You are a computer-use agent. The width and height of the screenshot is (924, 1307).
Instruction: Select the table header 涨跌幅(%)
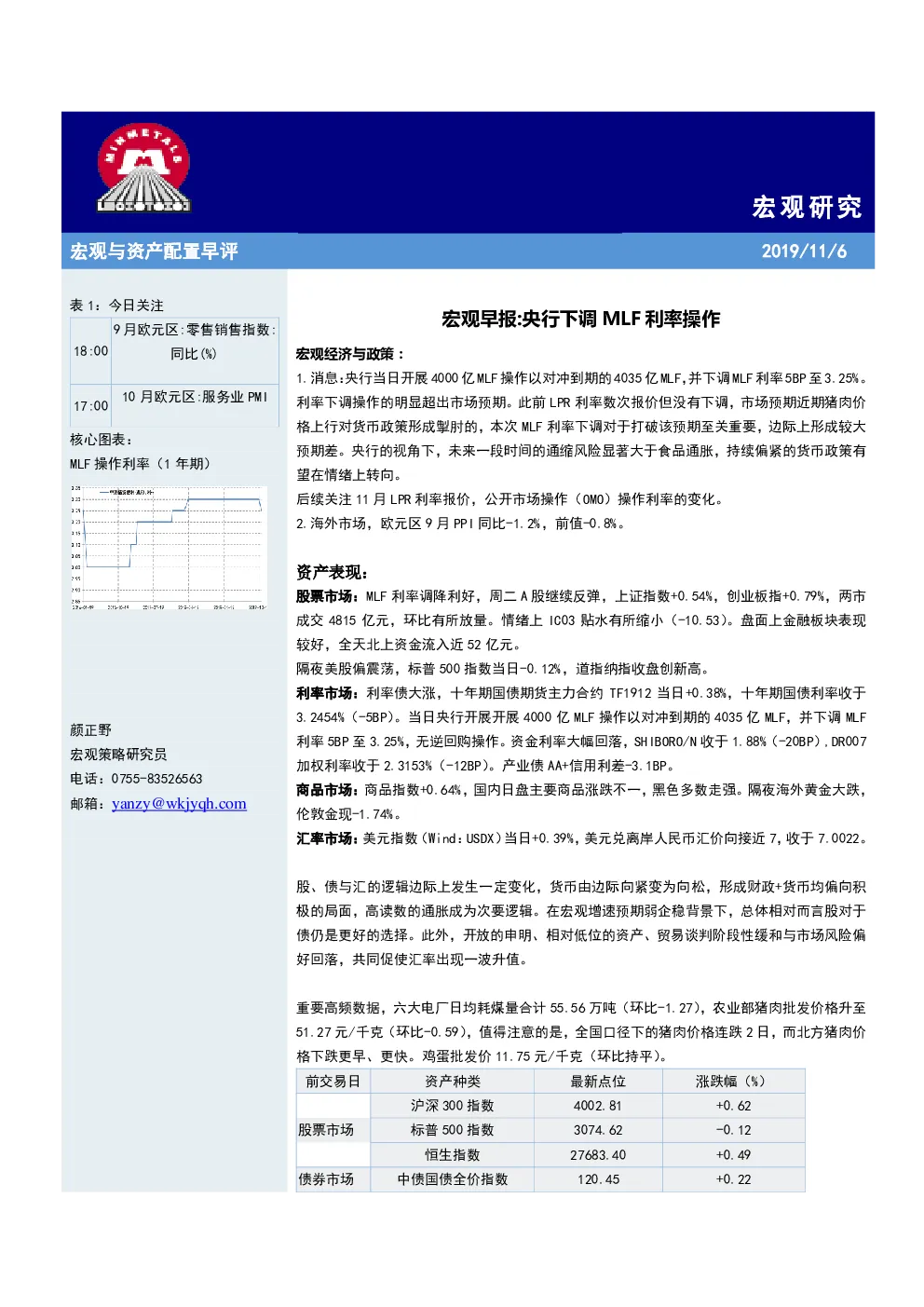pyautogui.click(x=733, y=1081)
